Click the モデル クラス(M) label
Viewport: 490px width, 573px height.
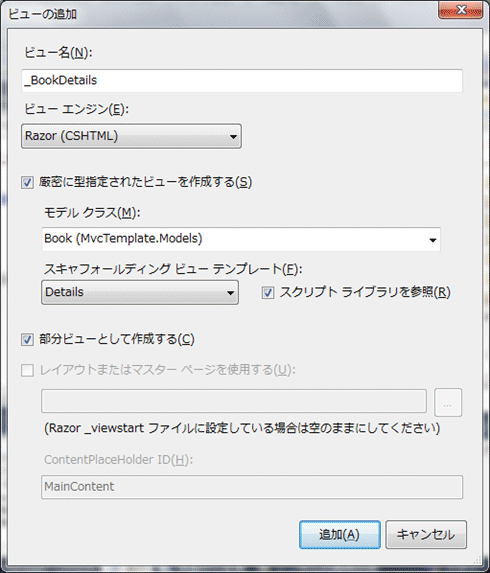[92, 212]
